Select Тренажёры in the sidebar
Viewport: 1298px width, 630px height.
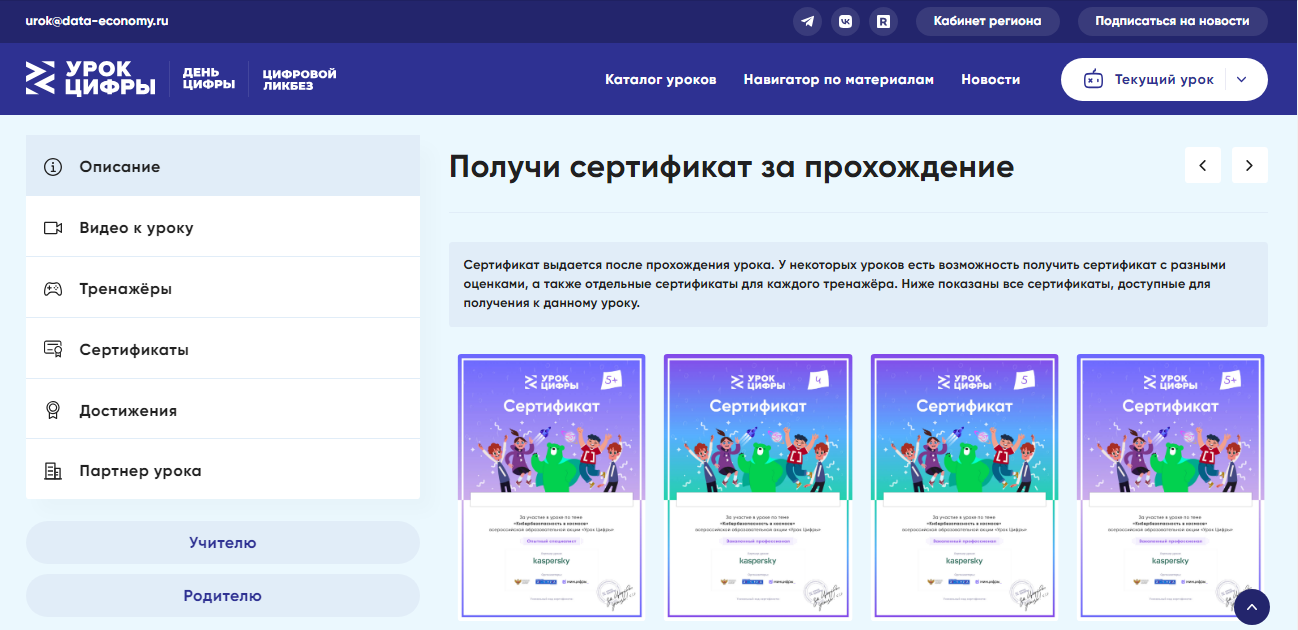pos(125,289)
